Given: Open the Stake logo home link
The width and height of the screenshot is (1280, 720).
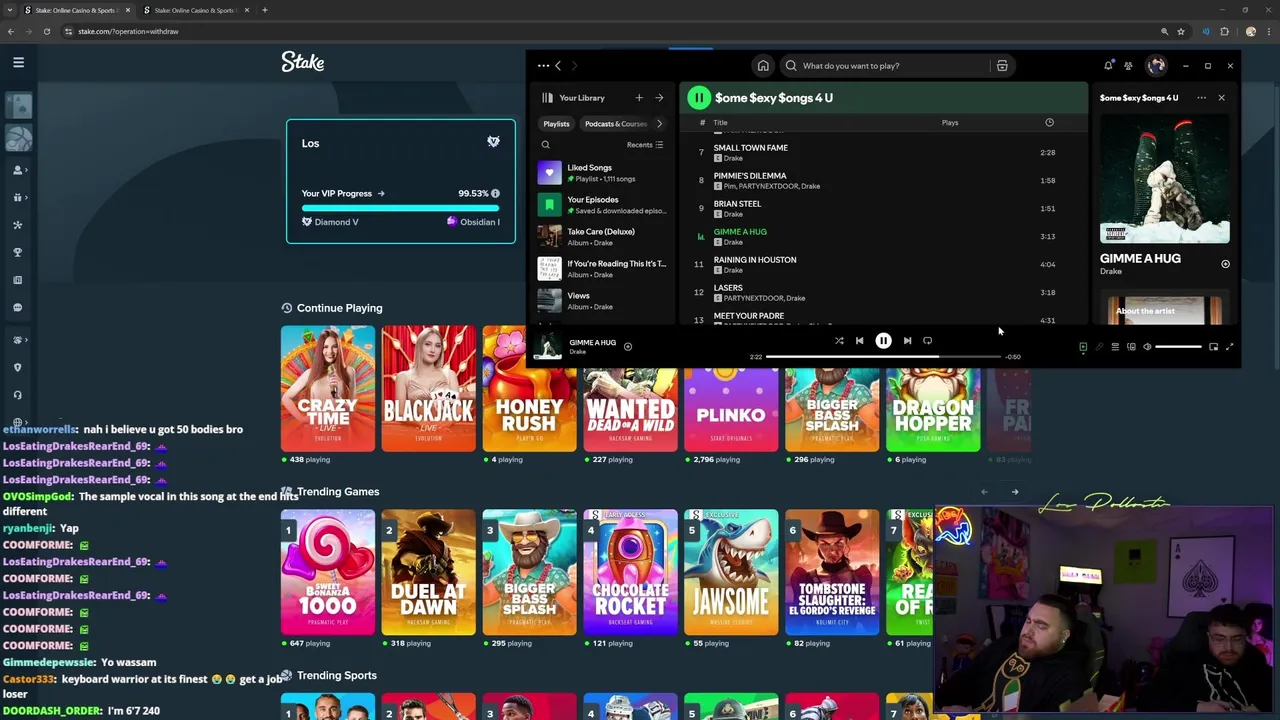Looking at the screenshot, I should [x=303, y=62].
